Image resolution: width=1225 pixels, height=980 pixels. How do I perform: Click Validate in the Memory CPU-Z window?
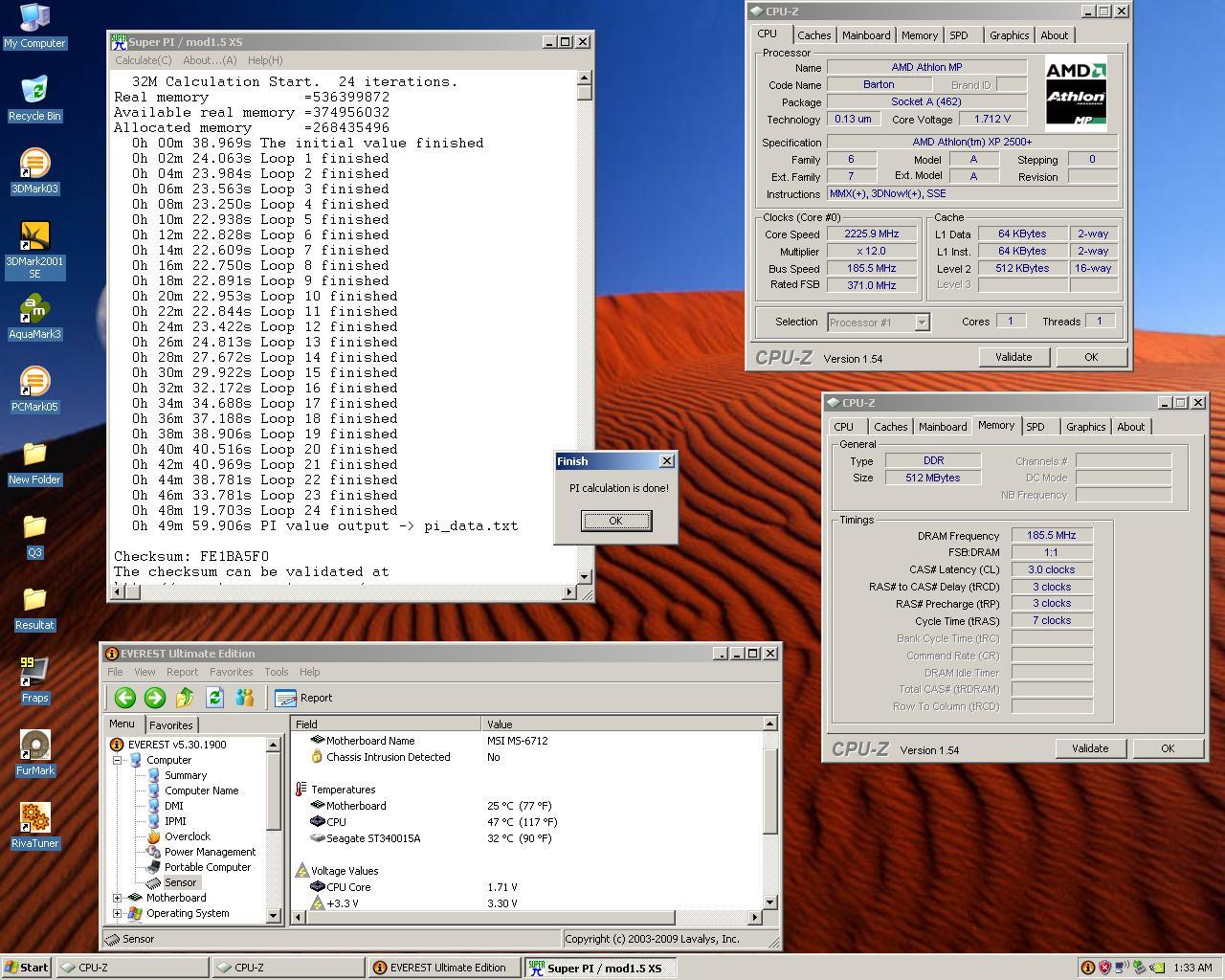[x=1089, y=748]
